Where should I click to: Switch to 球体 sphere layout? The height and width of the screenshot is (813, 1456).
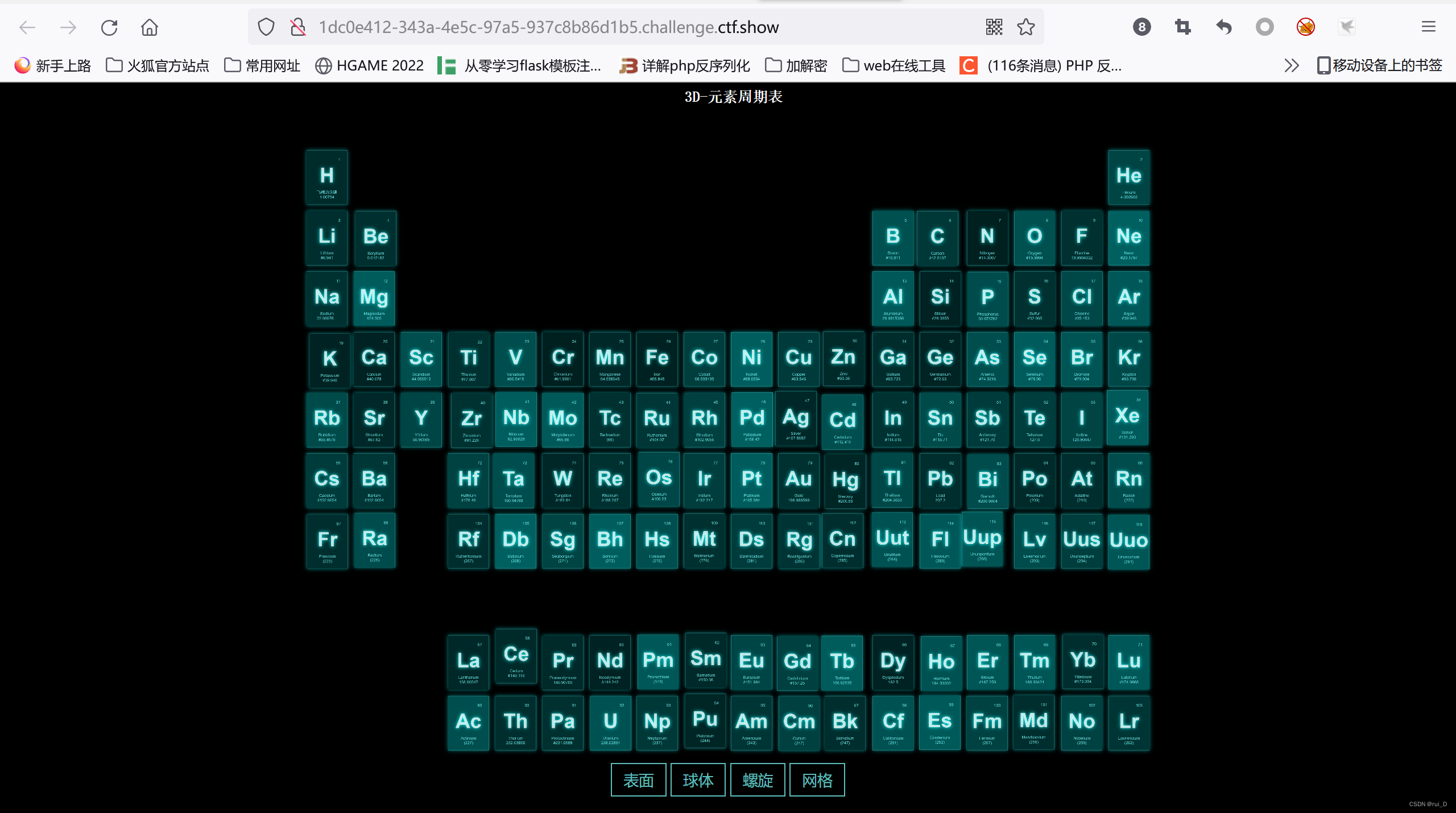click(698, 780)
